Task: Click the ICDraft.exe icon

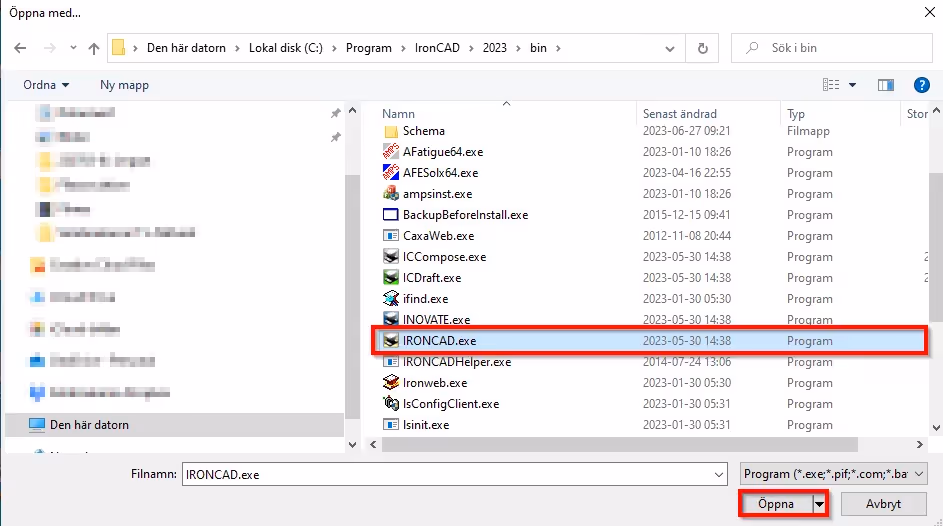Action: point(391,278)
